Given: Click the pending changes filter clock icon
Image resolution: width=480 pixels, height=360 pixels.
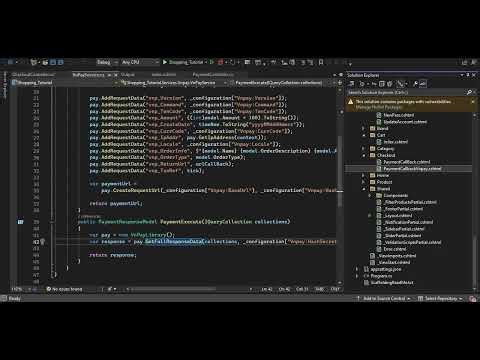Looking at the screenshot, I should pyautogui.click(x=362, y=84).
